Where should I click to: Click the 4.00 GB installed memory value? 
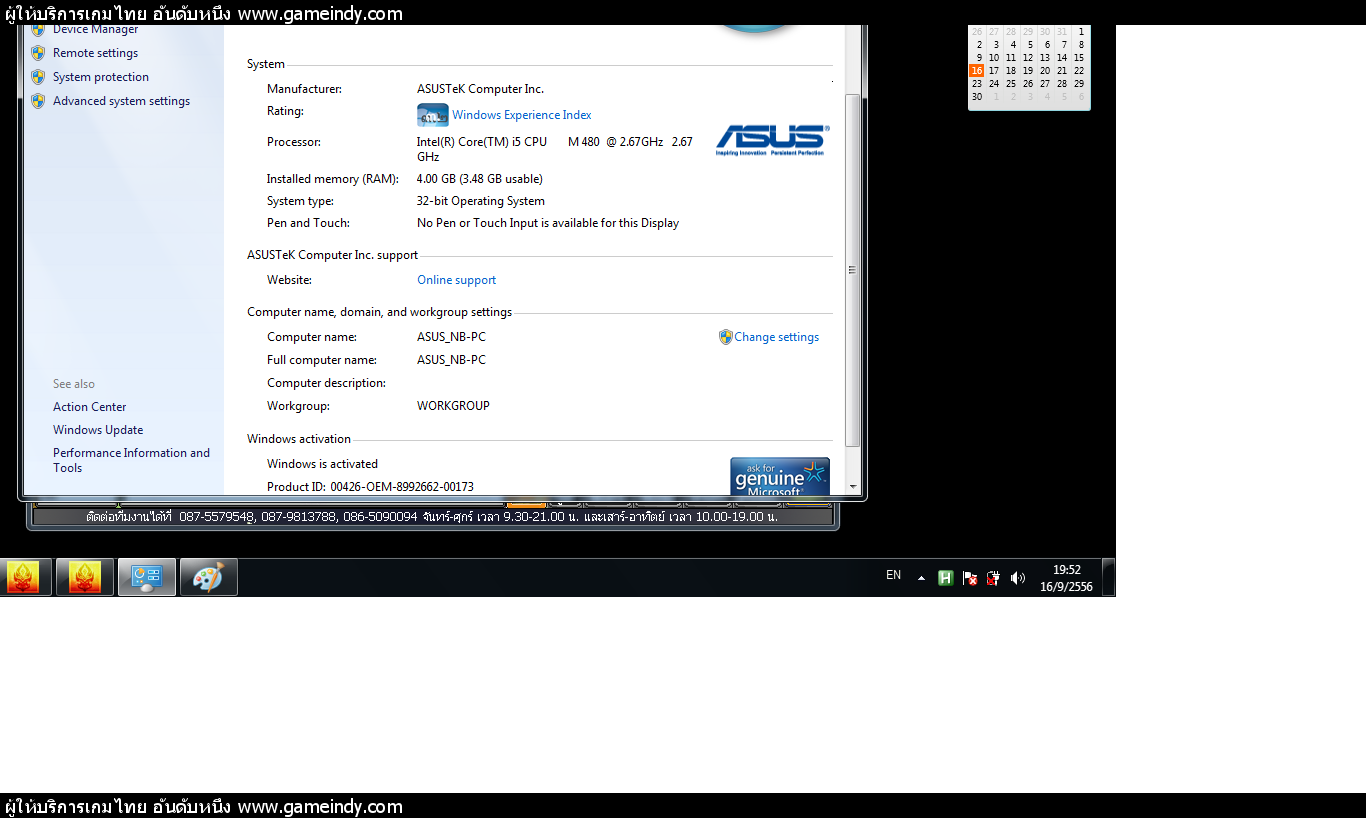coord(479,179)
